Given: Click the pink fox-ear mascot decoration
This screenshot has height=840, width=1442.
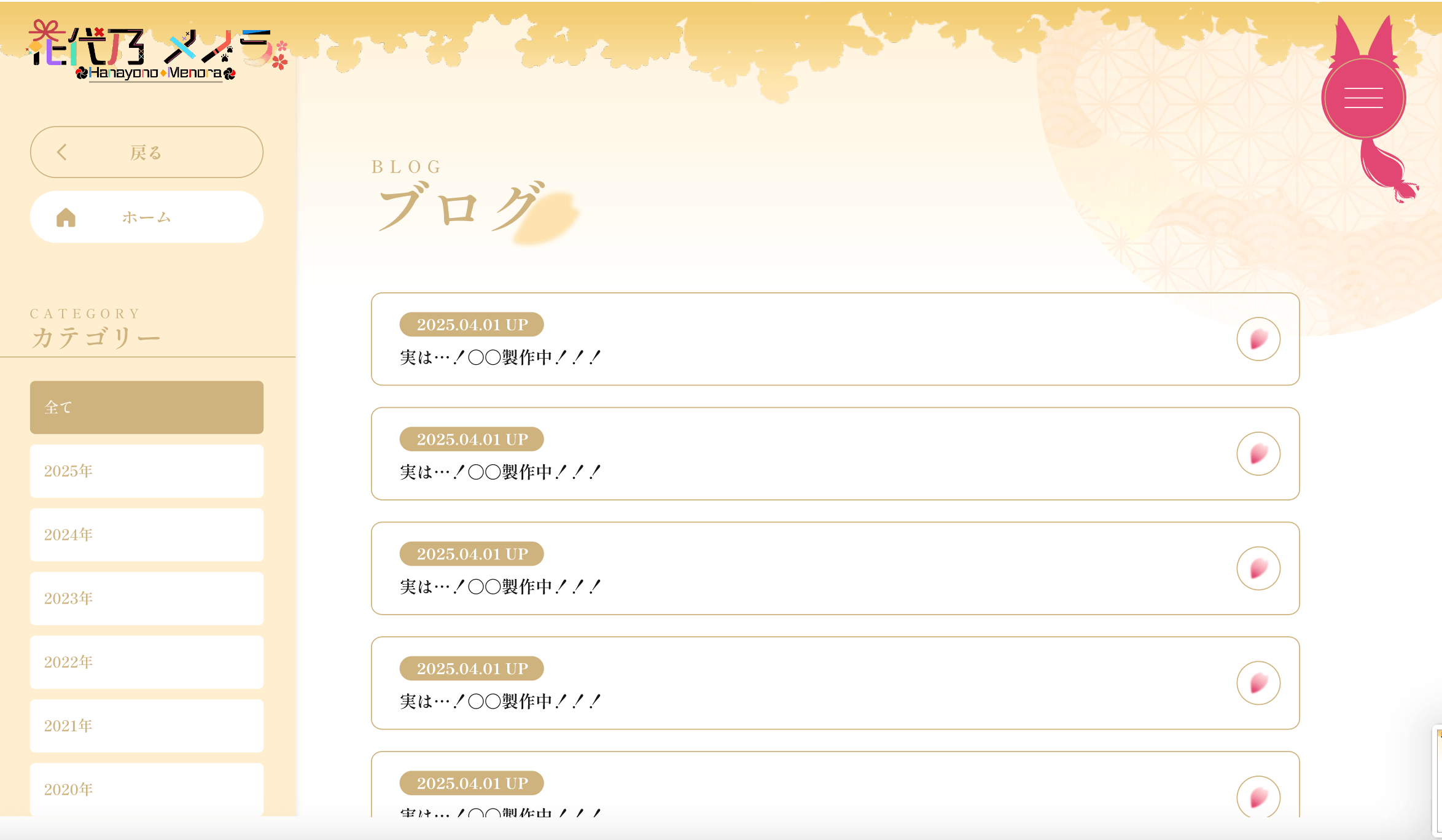Looking at the screenshot, I should (x=1363, y=55).
